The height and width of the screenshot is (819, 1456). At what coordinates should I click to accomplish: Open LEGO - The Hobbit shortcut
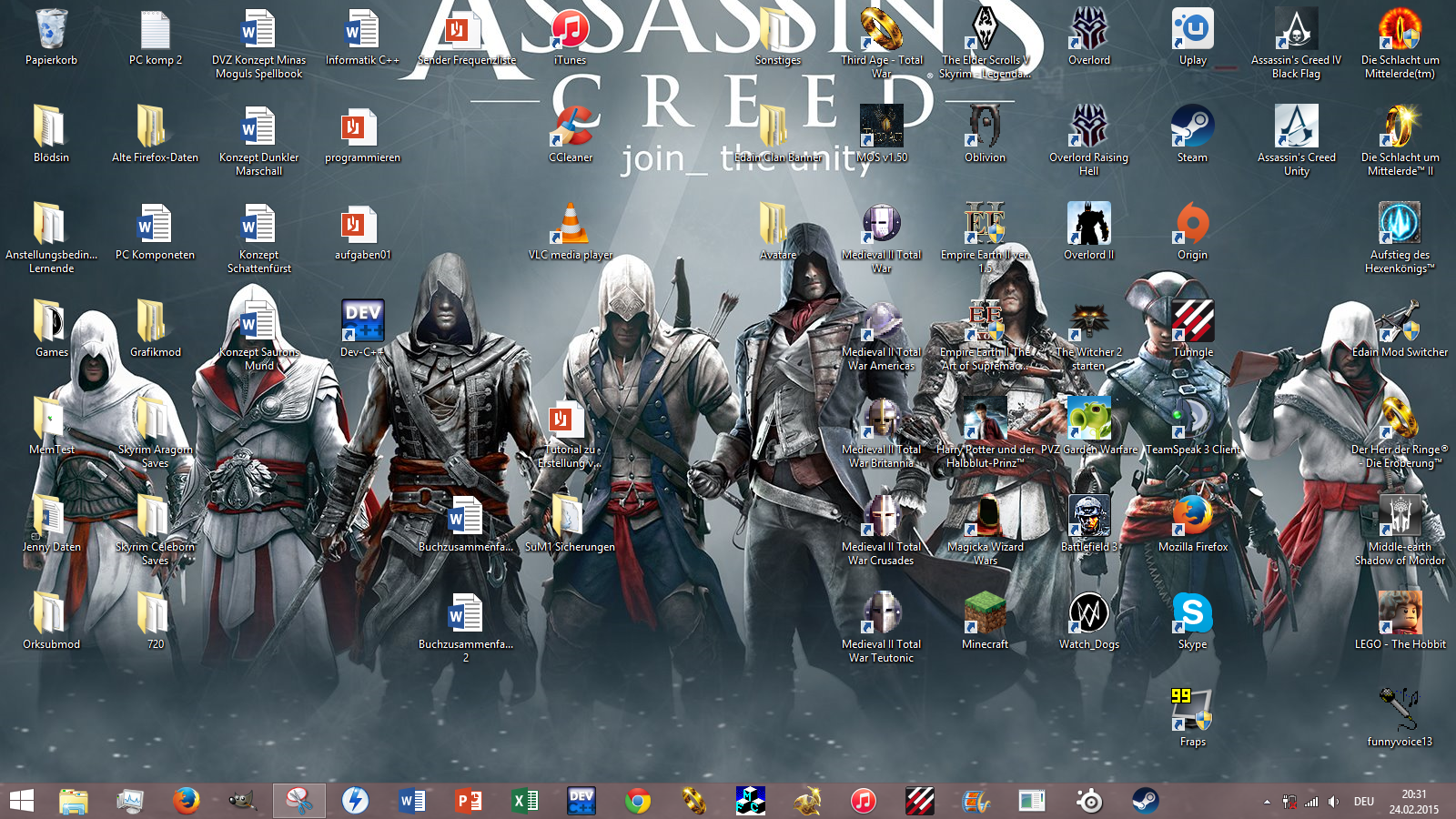1400,613
